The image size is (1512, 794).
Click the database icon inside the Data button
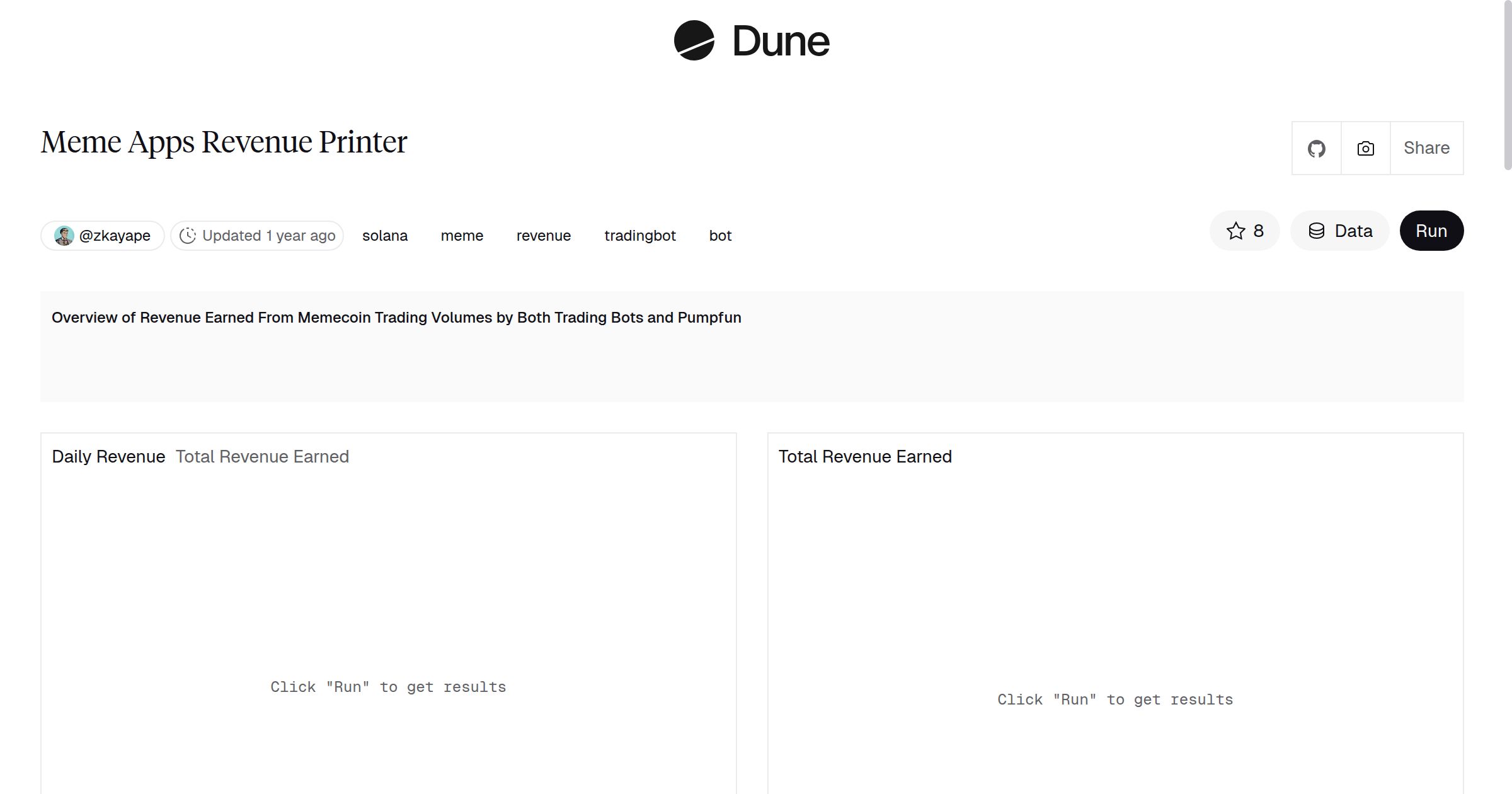tap(1317, 231)
